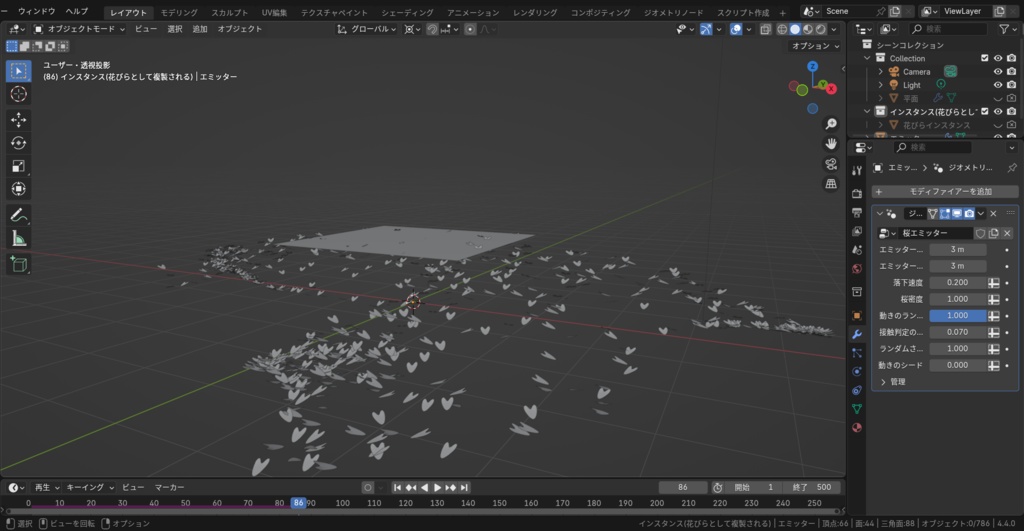Screen dimensions: 1024x531
Task: Switch to the Modeling workspace tab
Action: (x=179, y=12)
